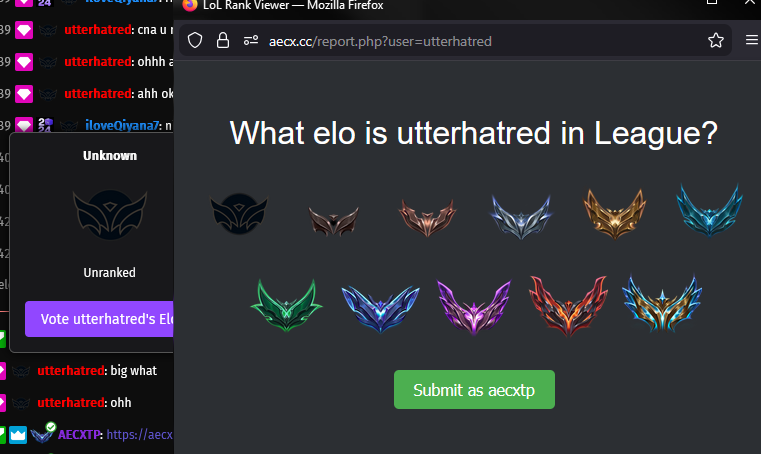
Task: Open the aecx link posted by AECXTP
Action: 139,434
